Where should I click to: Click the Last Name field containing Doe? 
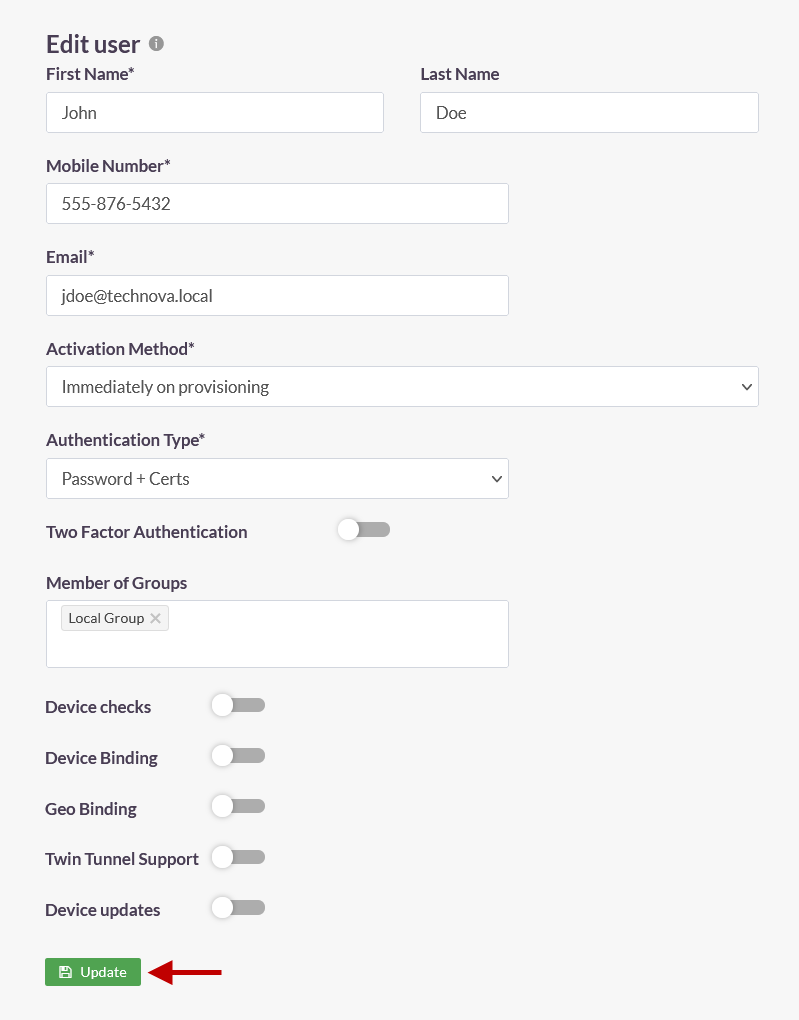pyautogui.click(x=589, y=113)
